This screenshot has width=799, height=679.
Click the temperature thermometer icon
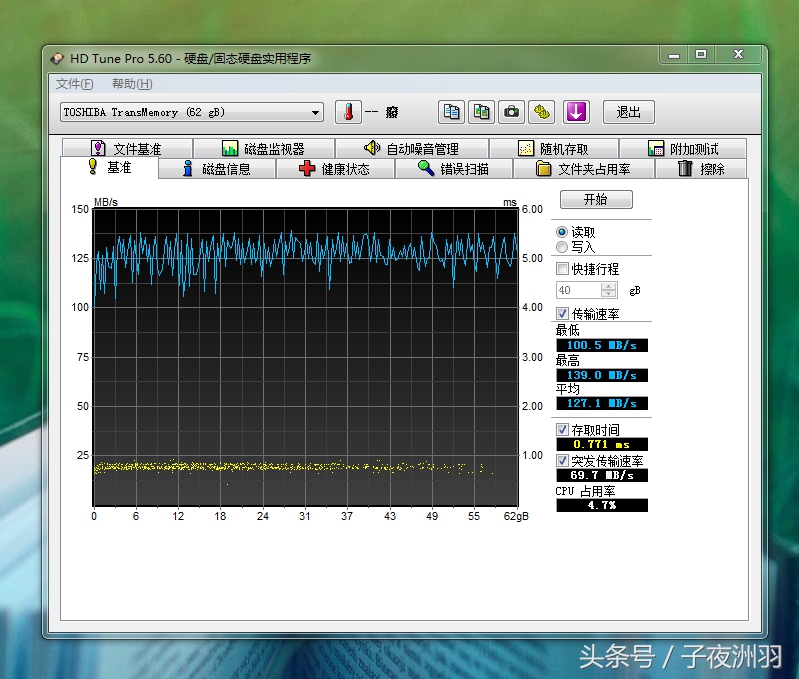click(348, 112)
